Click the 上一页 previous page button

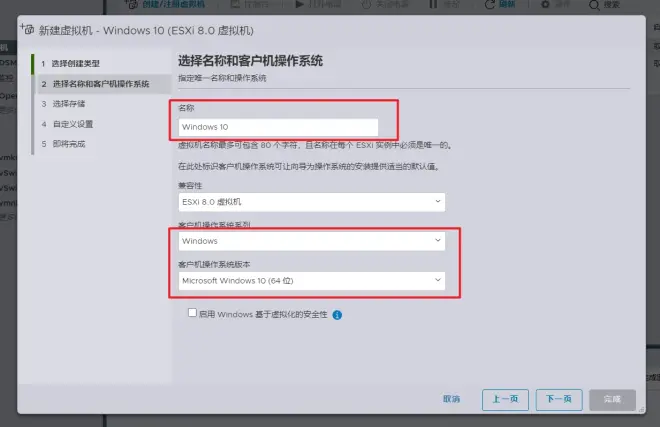pos(505,400)
